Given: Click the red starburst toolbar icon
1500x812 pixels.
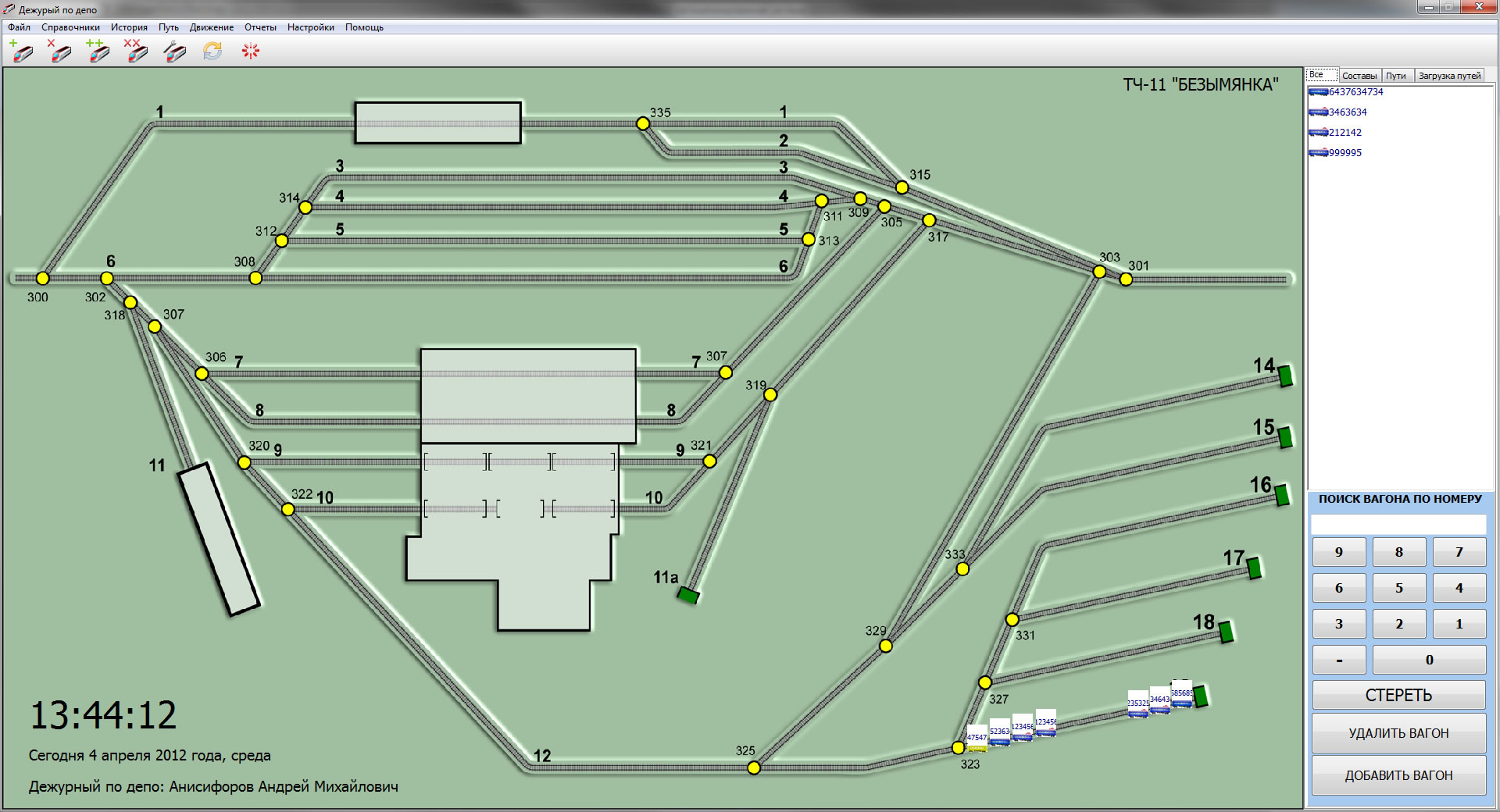Looking at the screenshot, I should [250, 52].
